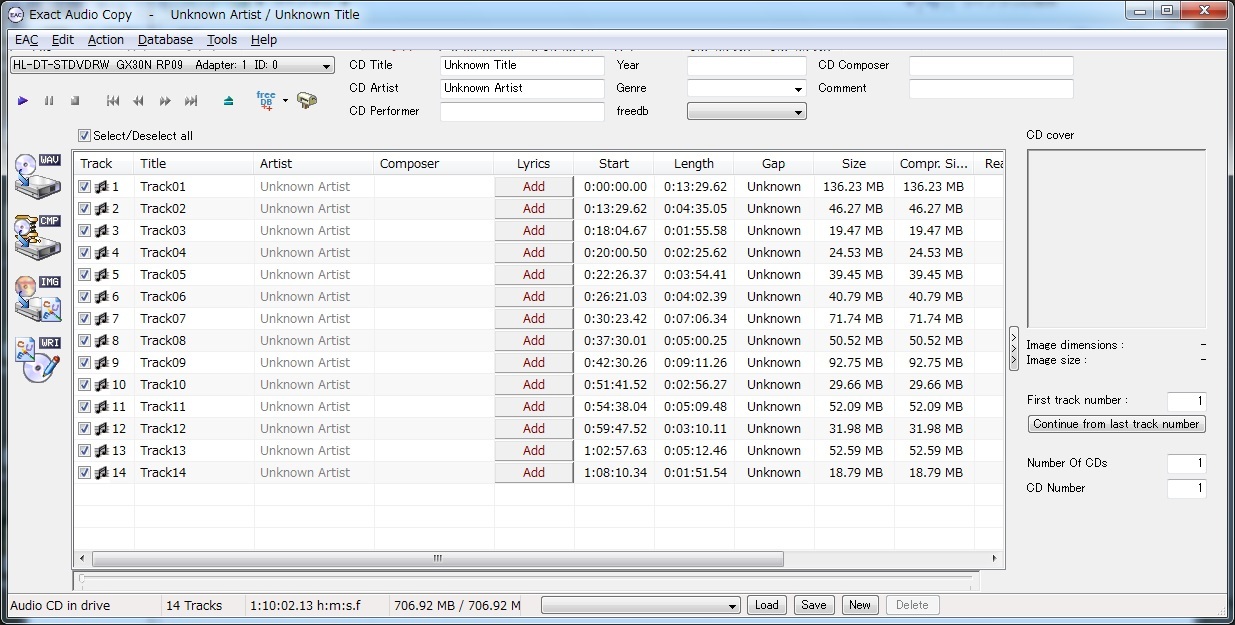1235x625 pixels.
Task: Open freedb options dropdown arrow
Action: (285, 101)
